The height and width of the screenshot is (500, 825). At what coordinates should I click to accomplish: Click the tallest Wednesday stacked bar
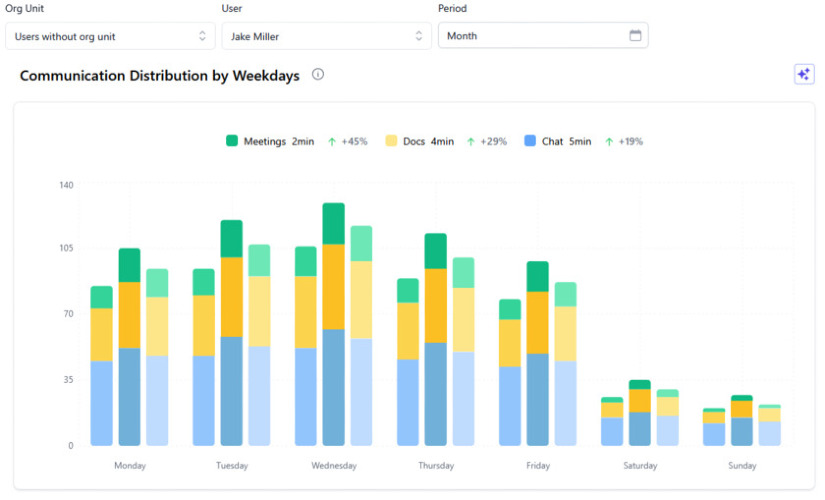coord(334,324)
